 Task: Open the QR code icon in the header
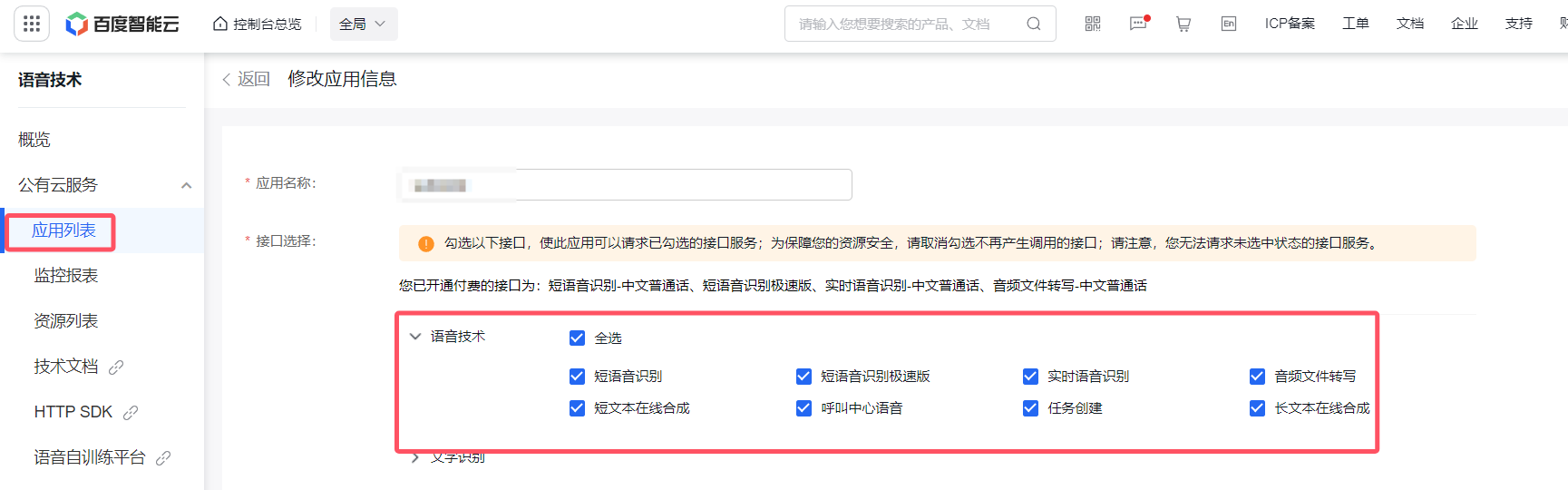click(x=1093, y=24)
